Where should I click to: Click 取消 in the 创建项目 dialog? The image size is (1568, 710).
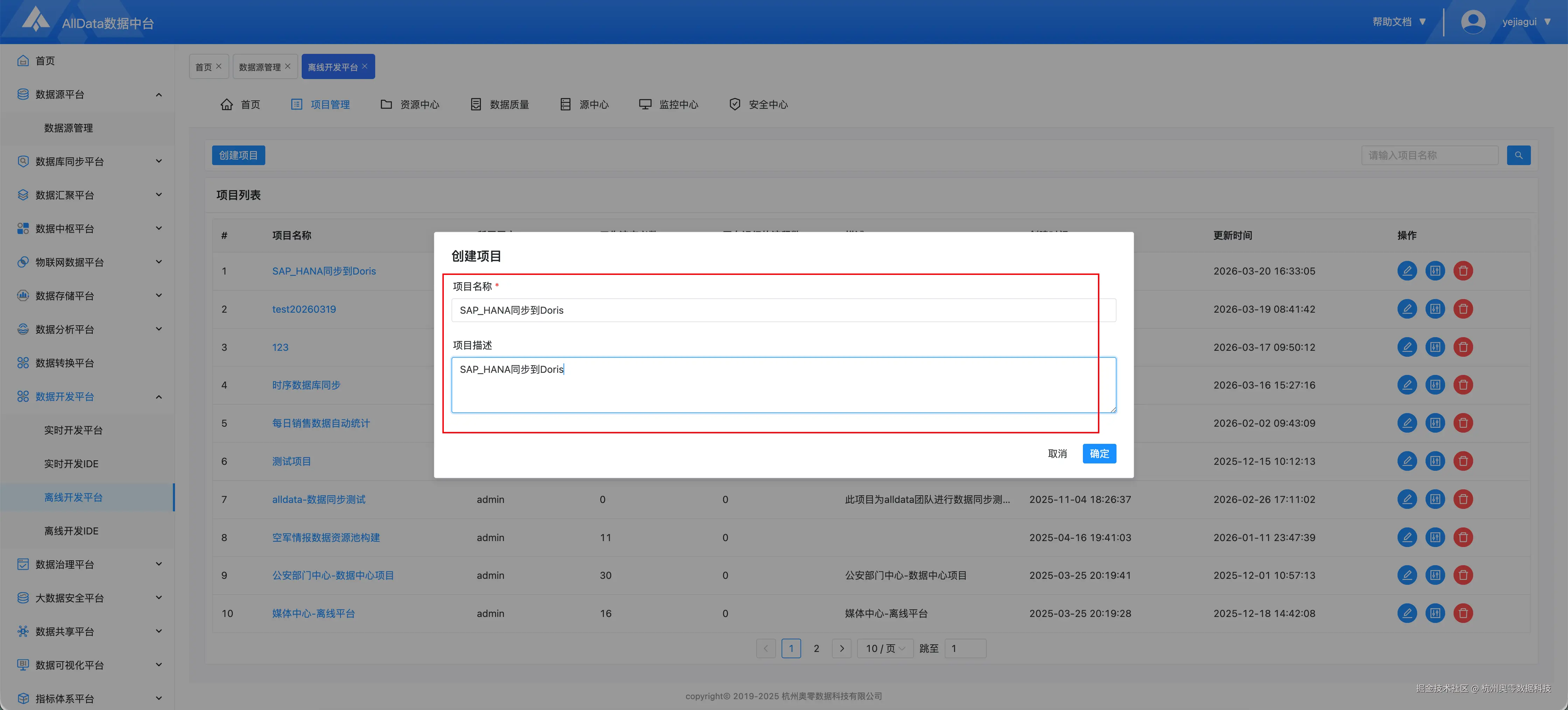click(x=1057, y=454)
